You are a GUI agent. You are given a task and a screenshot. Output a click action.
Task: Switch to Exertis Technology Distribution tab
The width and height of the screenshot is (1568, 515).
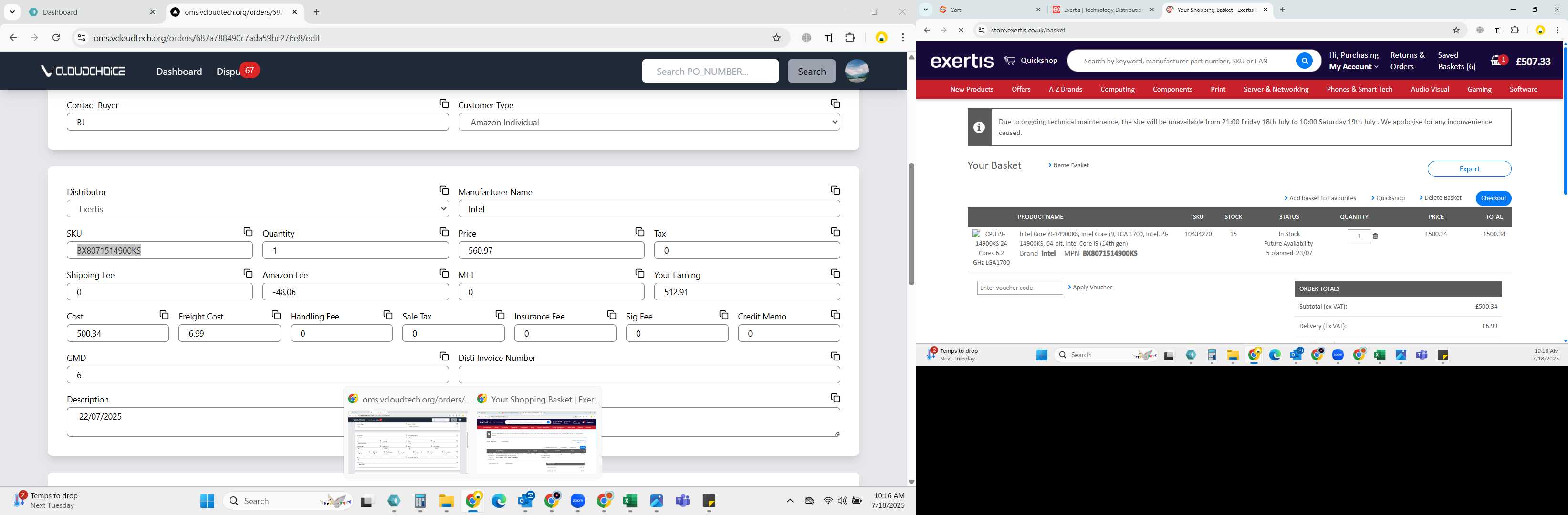(x=1103, y=10)
